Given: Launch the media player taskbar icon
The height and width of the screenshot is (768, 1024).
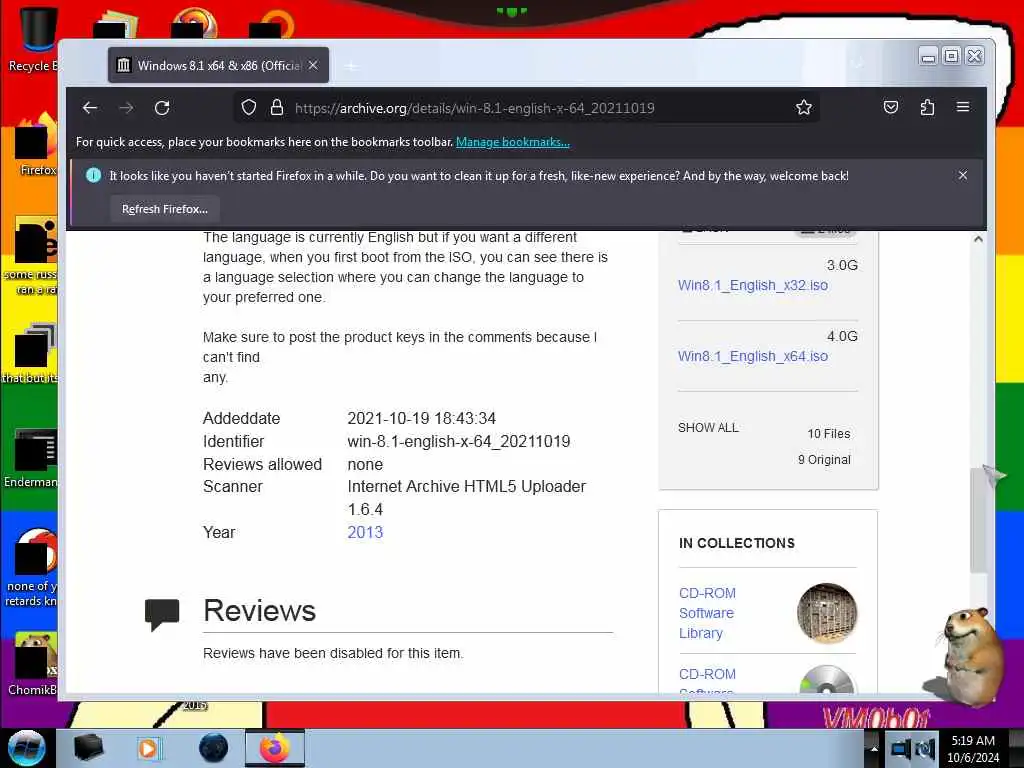Looking at the screenshot, I should (x=149, y=748).
